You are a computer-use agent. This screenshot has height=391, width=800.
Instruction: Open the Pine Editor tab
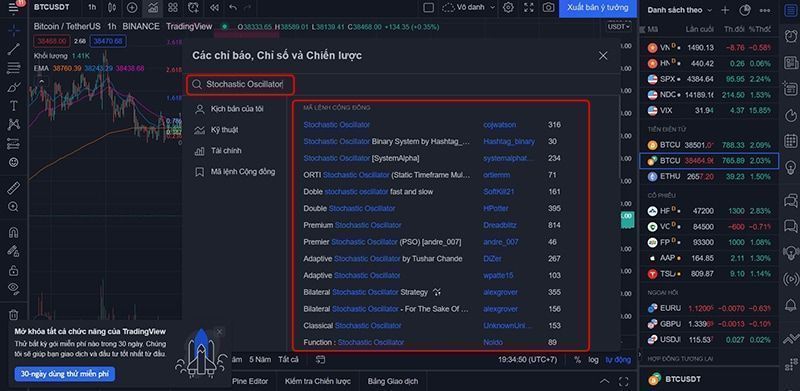click(x=250, y=381)
